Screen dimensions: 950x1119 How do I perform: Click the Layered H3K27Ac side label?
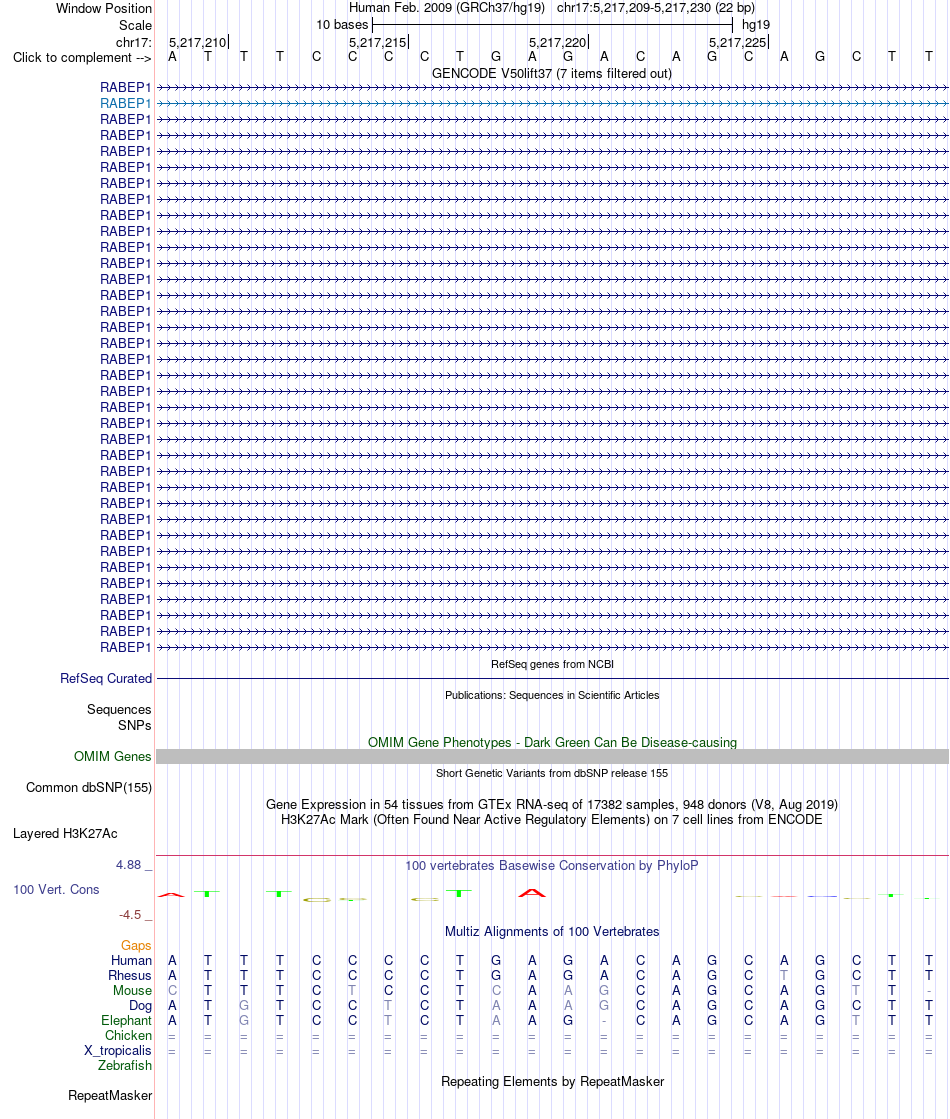click(65, 834)
